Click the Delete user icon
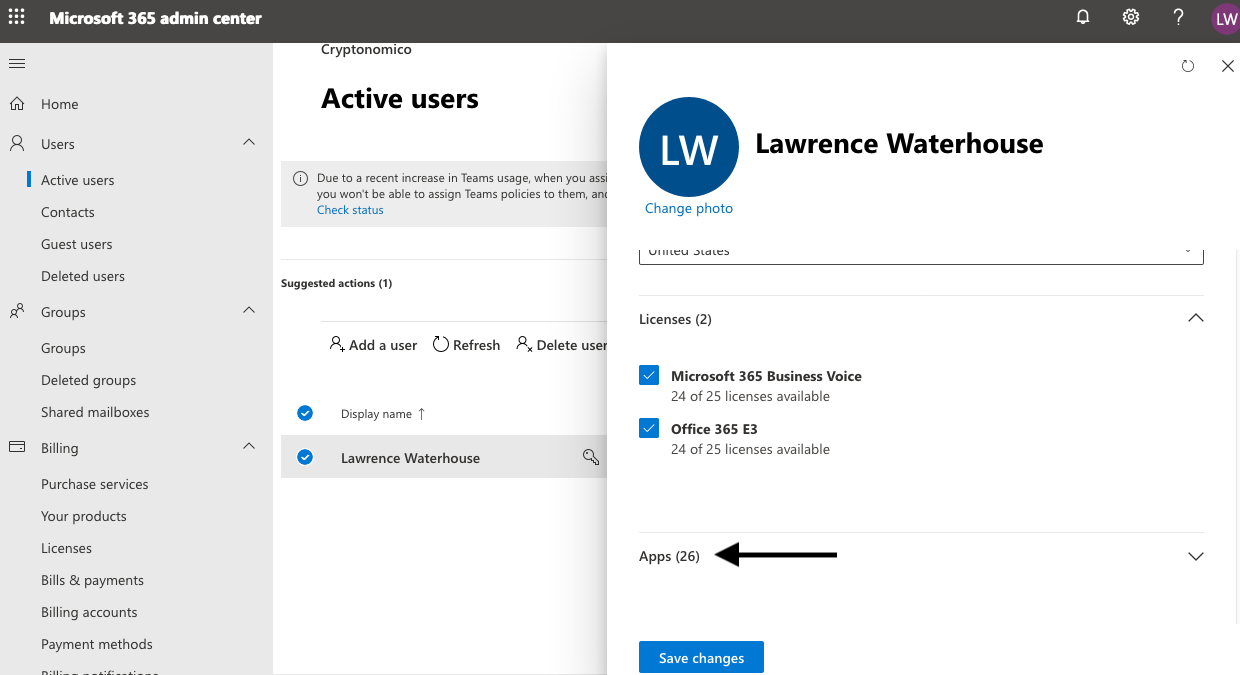 (524, 344)
